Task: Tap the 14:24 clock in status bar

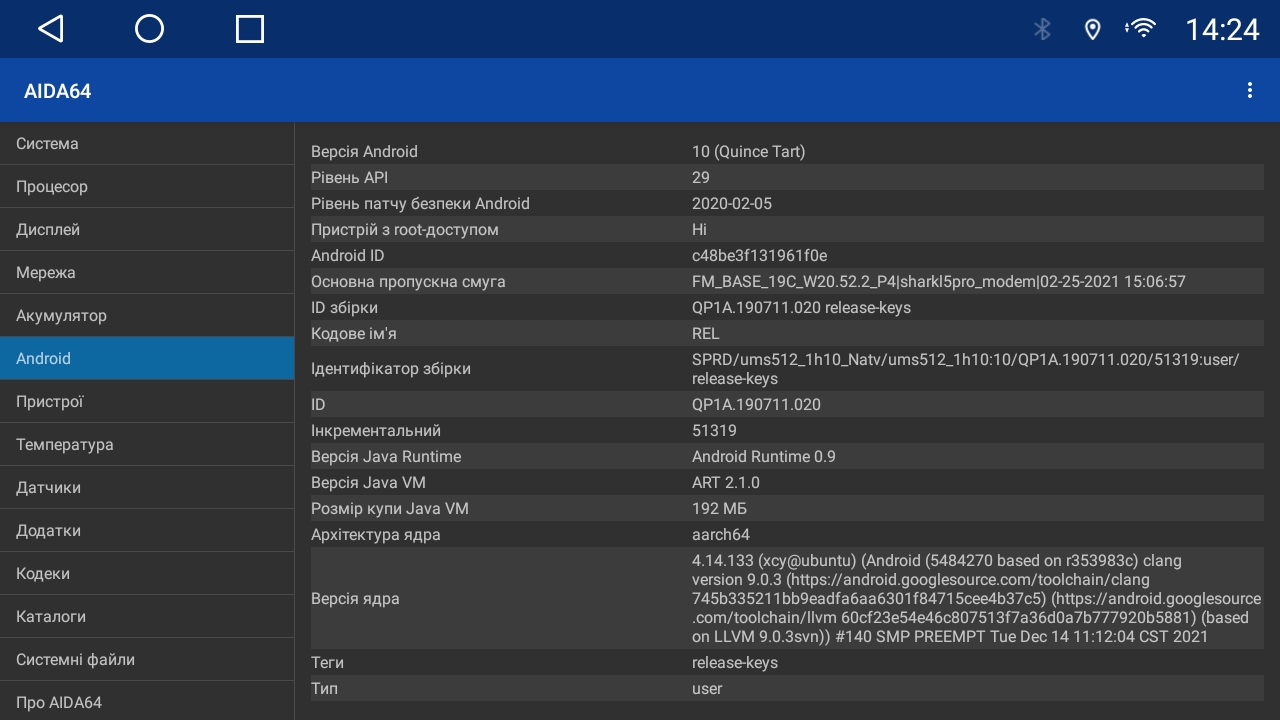Action: click(x=1222, y=29)
